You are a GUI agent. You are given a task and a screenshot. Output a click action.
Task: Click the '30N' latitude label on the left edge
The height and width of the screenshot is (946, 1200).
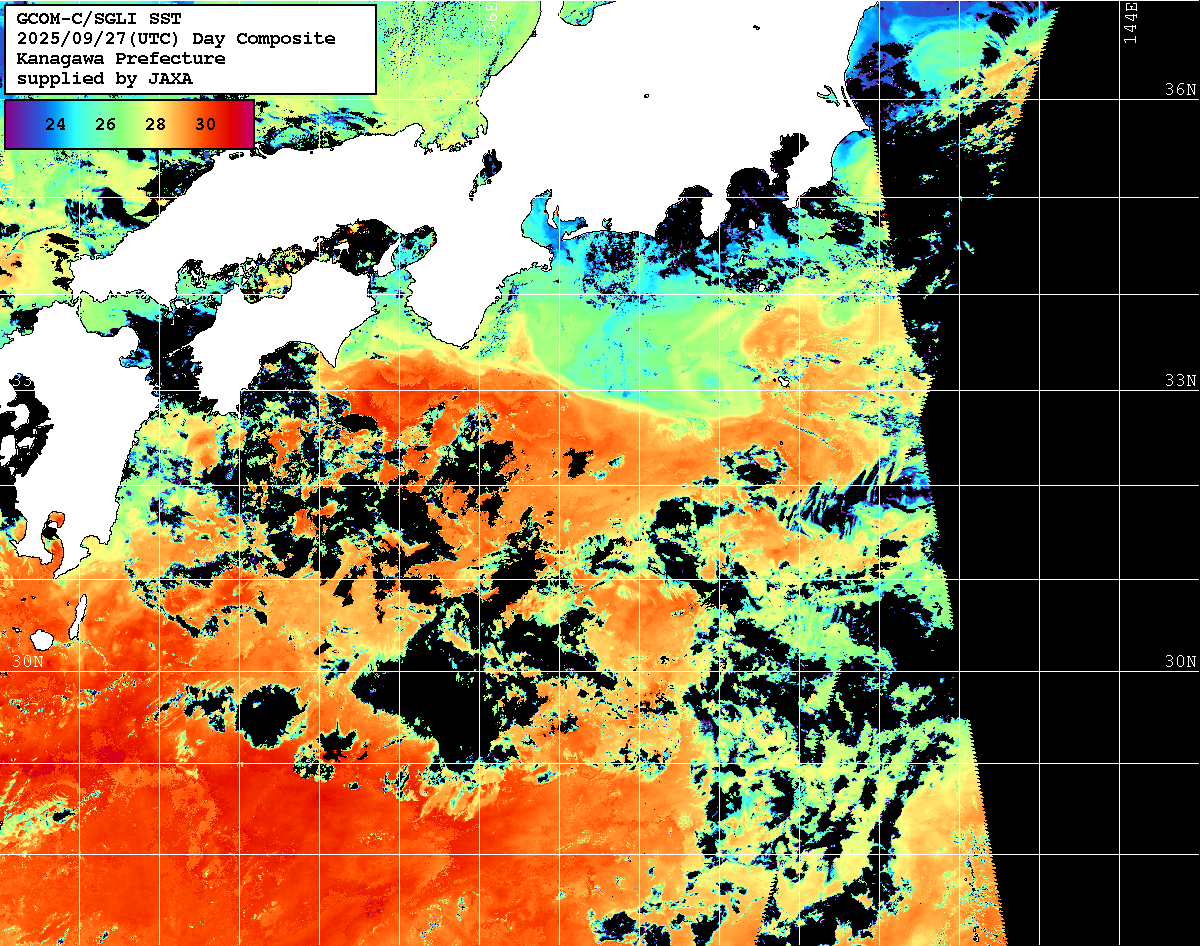(27, 661)
